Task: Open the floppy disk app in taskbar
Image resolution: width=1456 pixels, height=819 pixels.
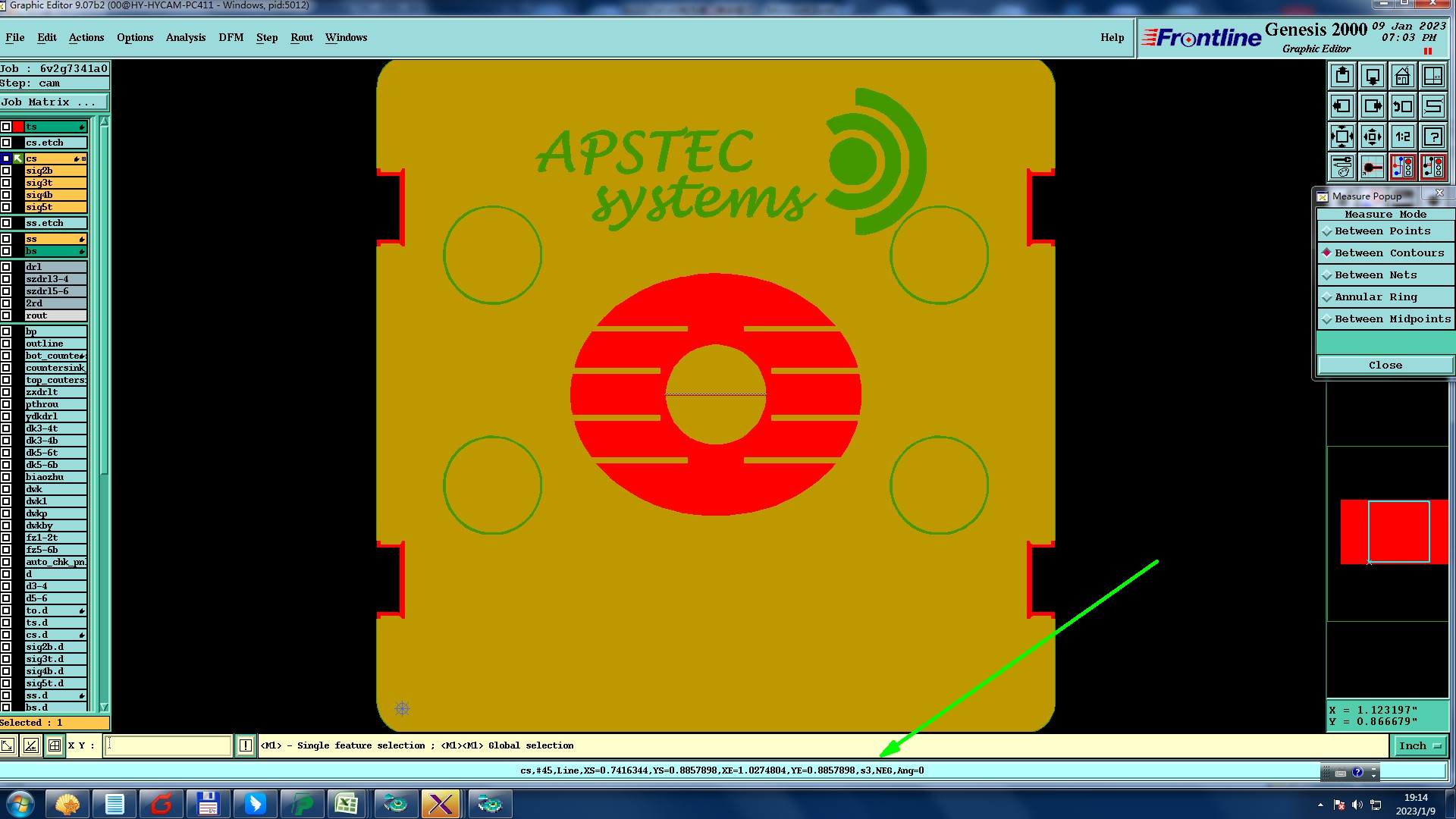Action: [208, 804]
